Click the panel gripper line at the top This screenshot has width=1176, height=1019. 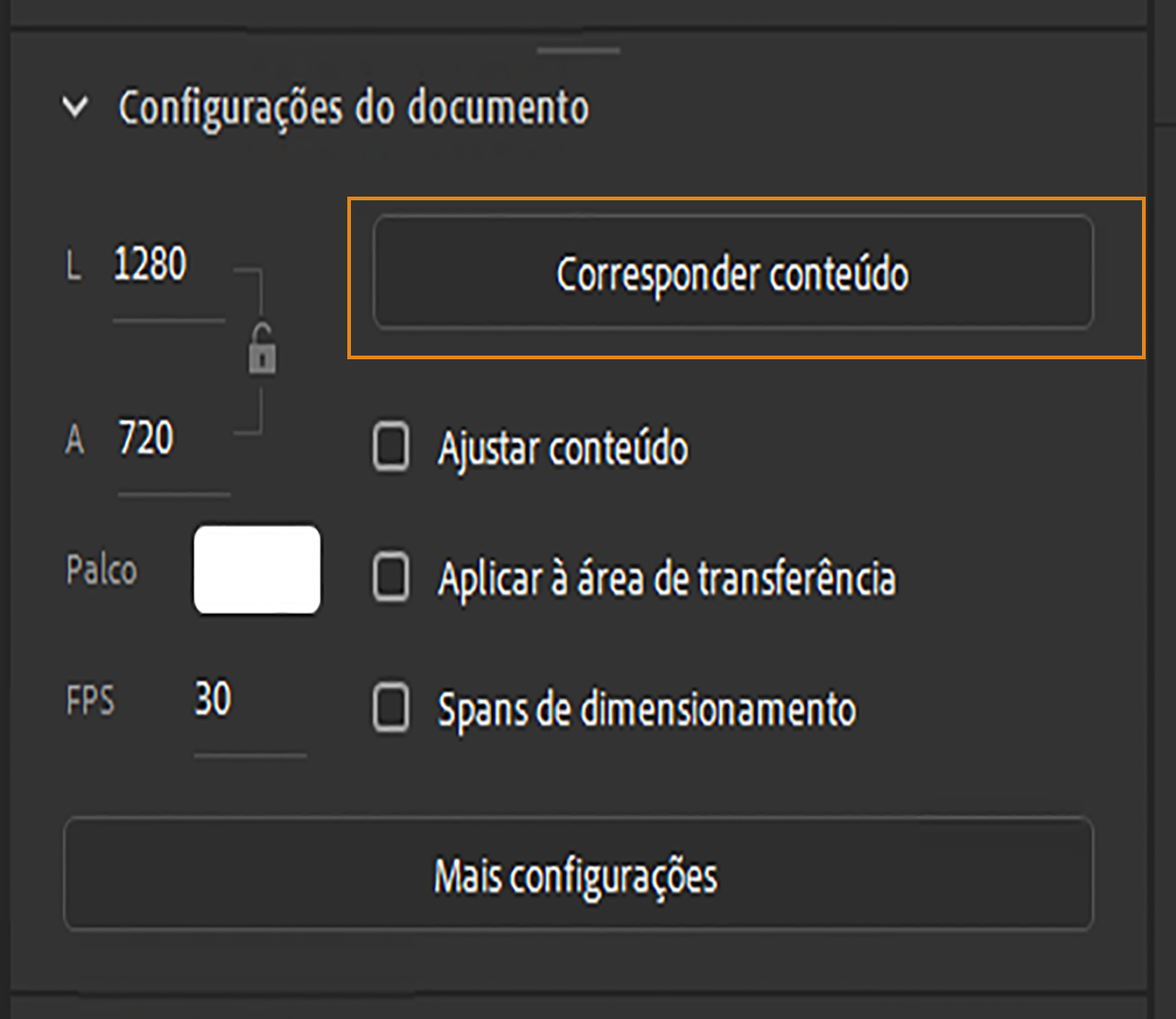[577, 51]
